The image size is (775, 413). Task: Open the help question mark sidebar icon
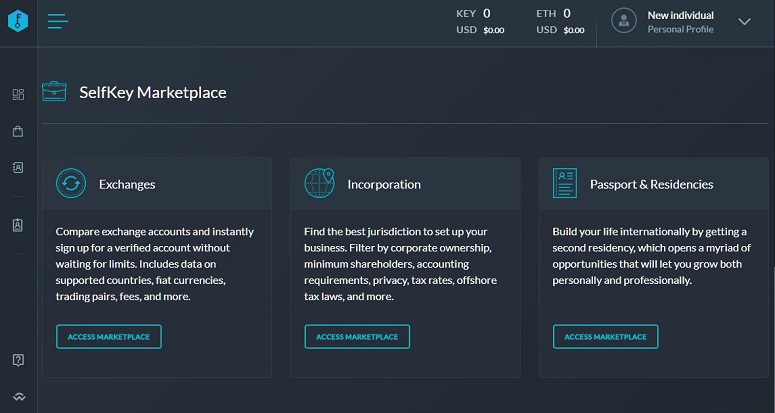18,360
